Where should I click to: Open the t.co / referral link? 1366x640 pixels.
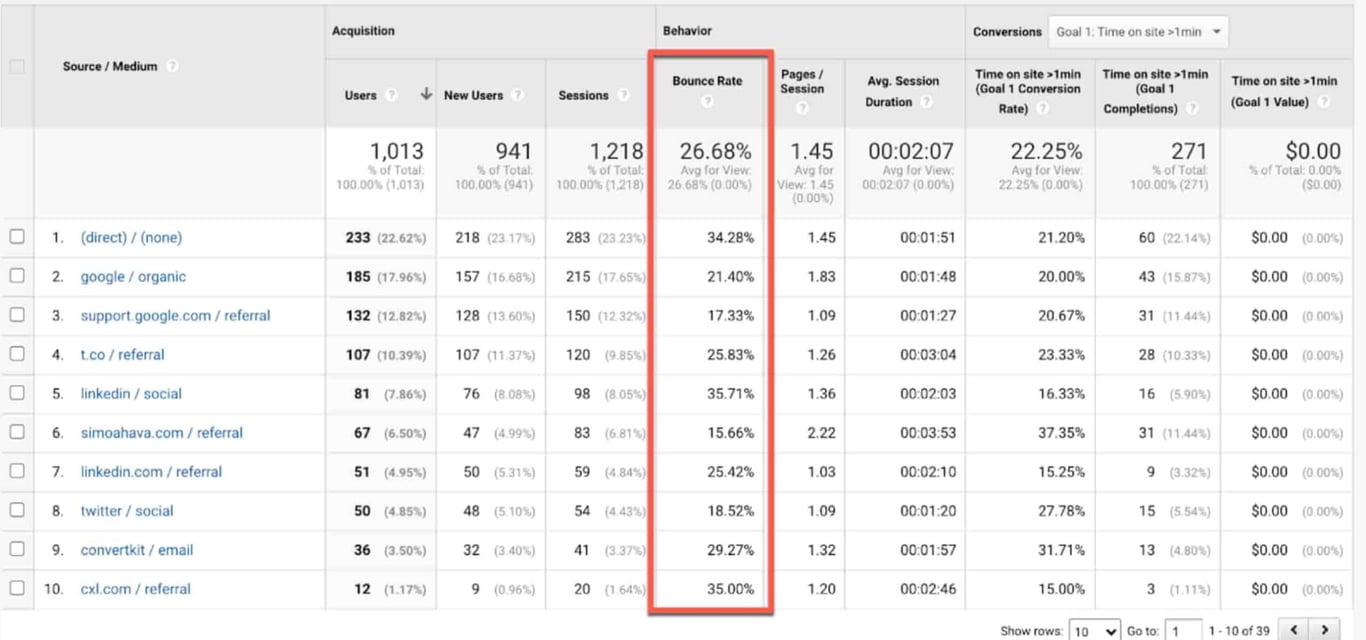(122, 354)
